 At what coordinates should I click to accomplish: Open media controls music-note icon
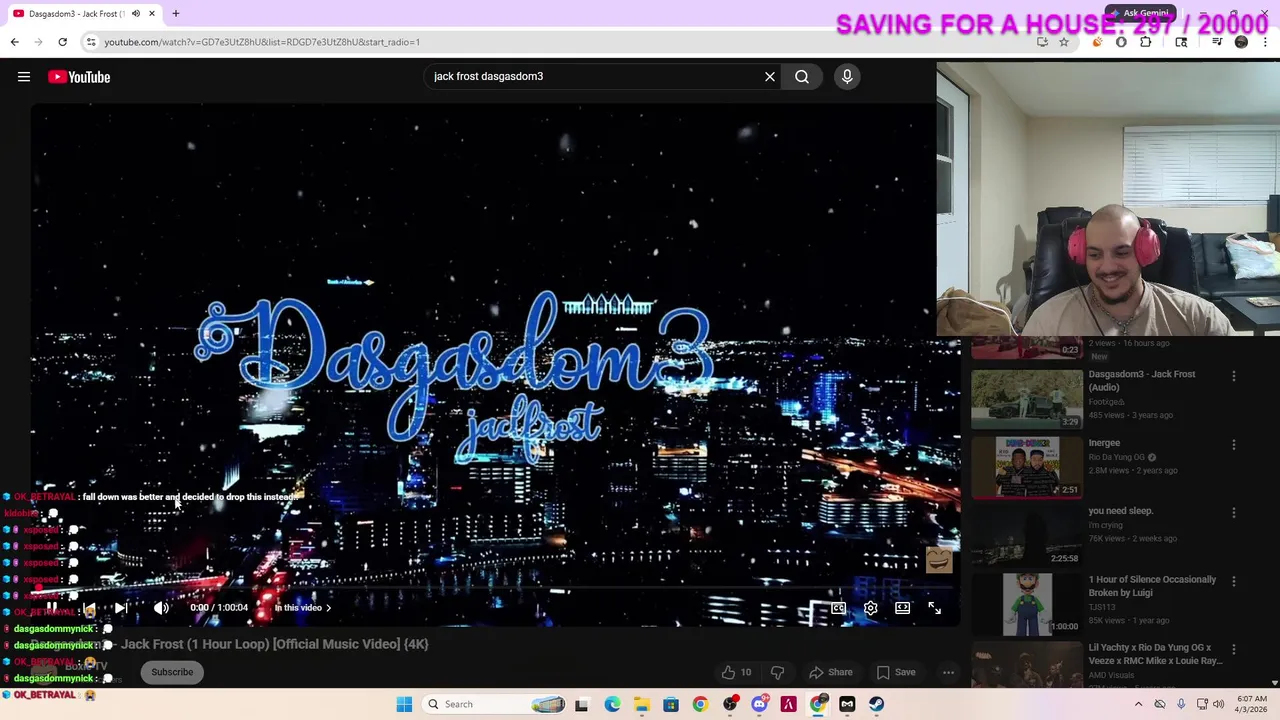click(x=1217, y=42)
